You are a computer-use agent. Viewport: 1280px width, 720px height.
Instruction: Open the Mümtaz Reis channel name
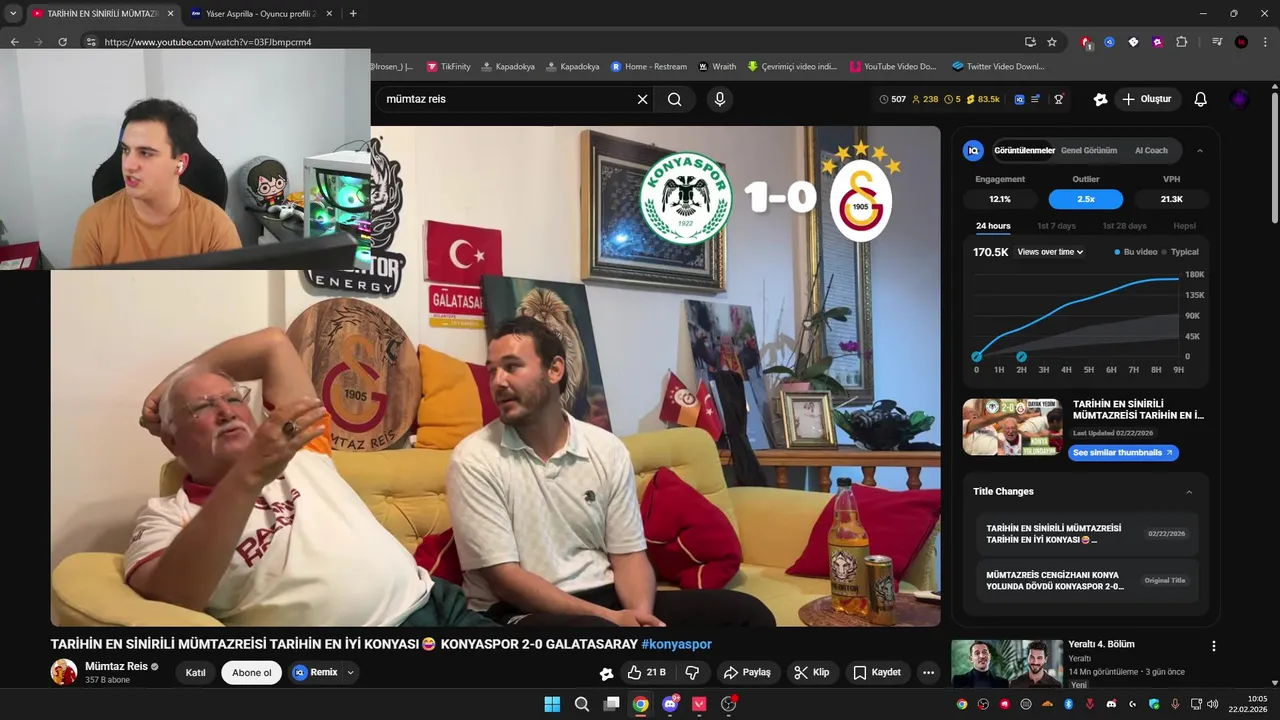(116, 666)
